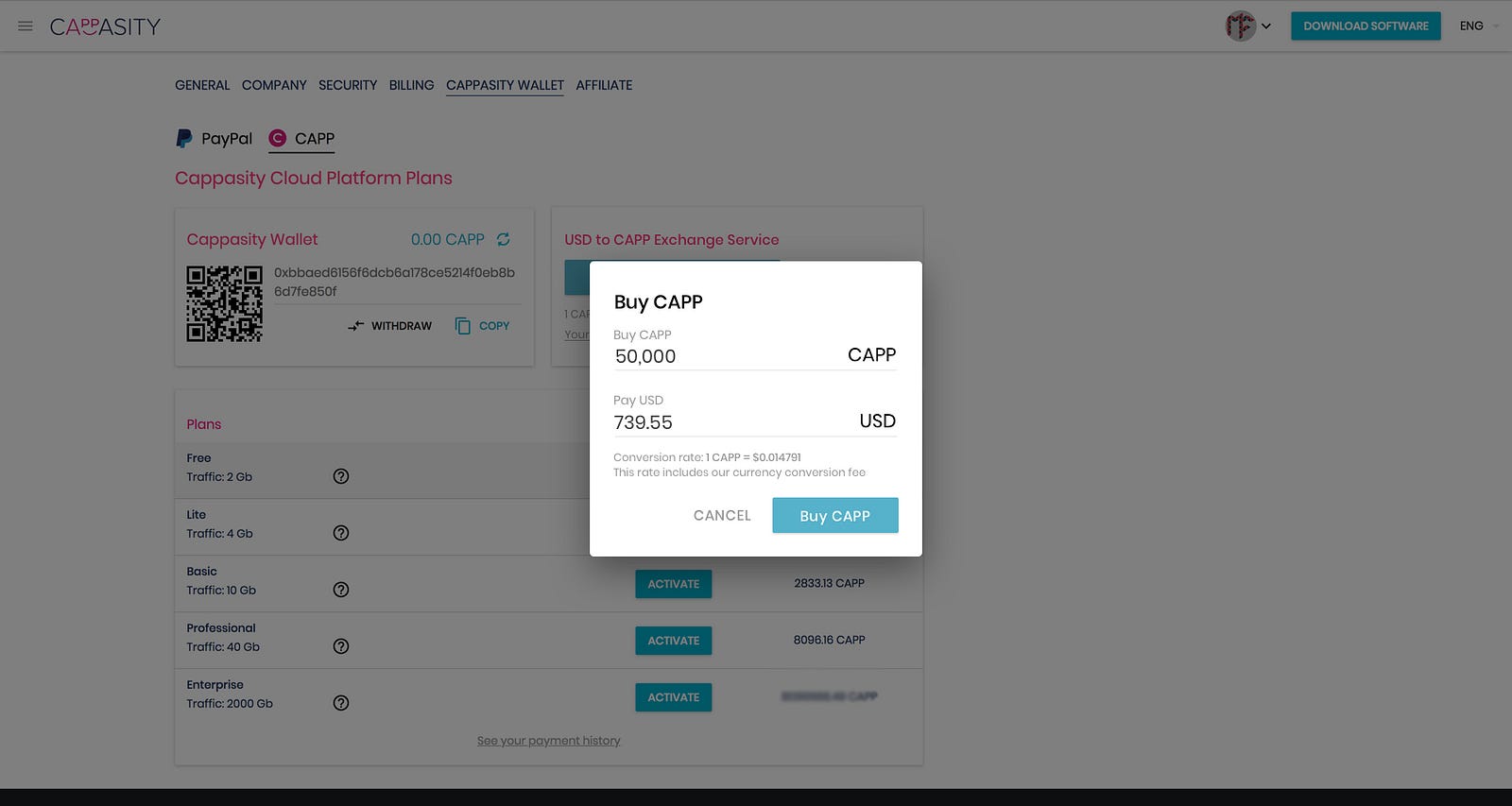This screenshot has height=806, width=1512.
Task: Confirm purchase with Buy CAPP button
Action: [x=834, y=516]
